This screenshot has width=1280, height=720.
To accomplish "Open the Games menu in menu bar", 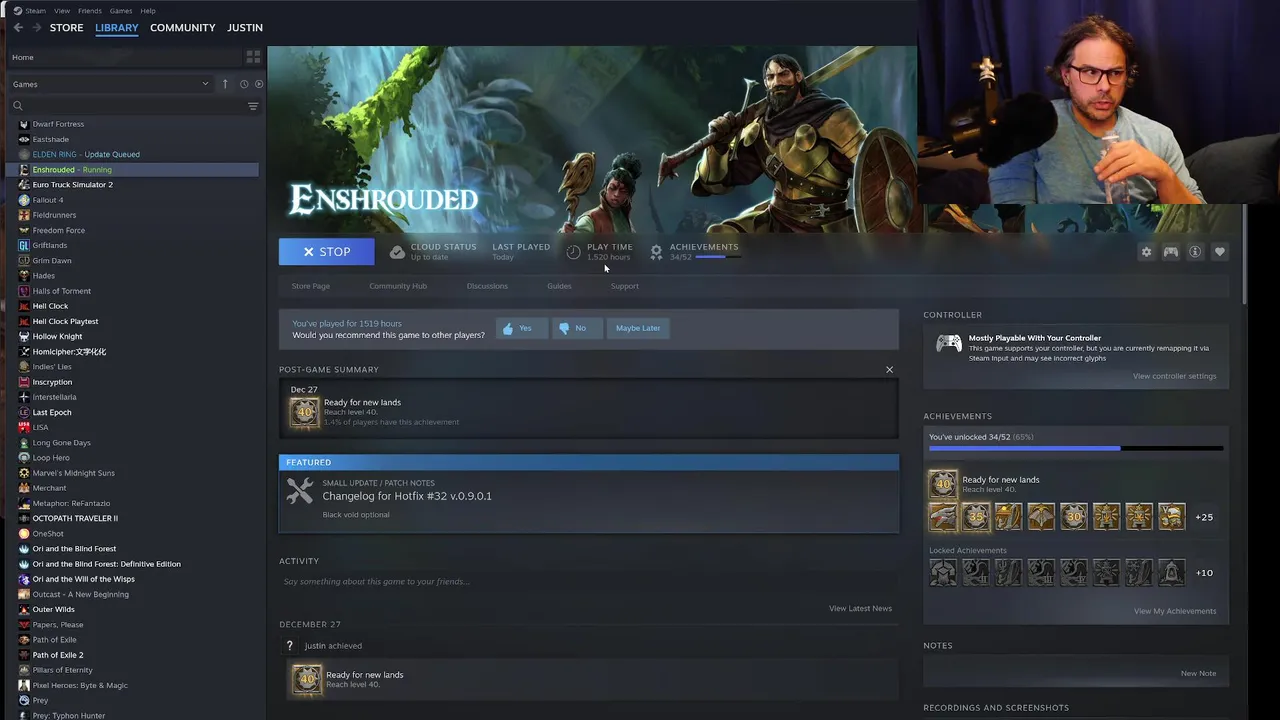I will [x=121, y=10].
